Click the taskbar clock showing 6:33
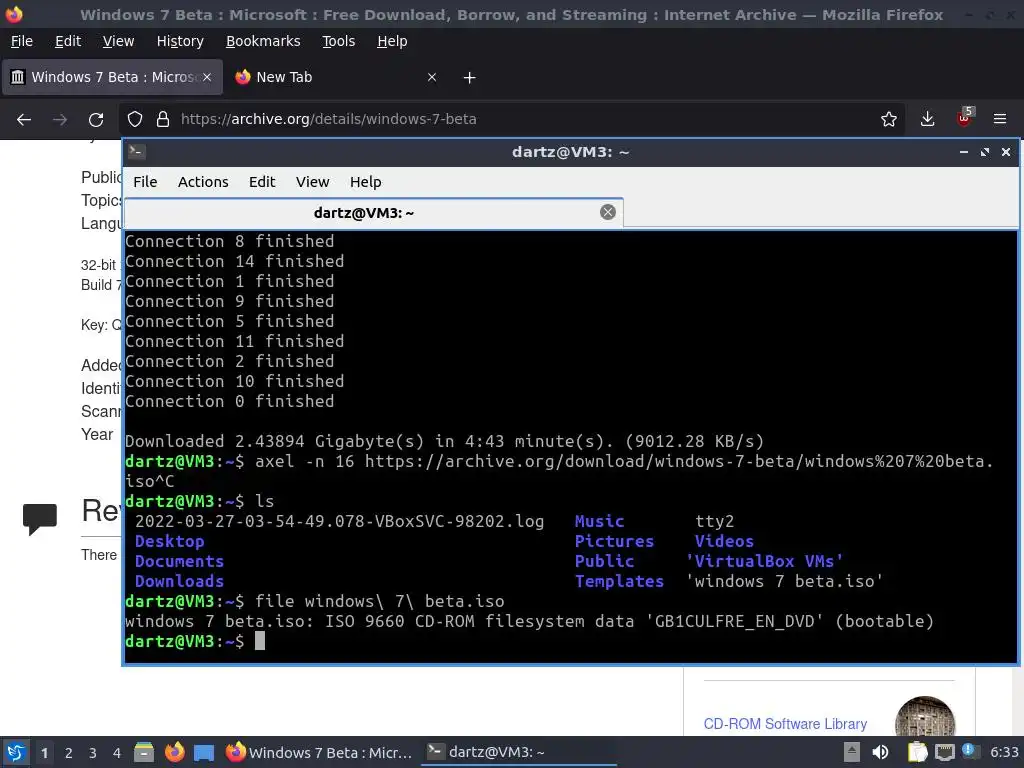This screenshot has height=768, width=1024. pyautogui.click(x=1004, y=752)
